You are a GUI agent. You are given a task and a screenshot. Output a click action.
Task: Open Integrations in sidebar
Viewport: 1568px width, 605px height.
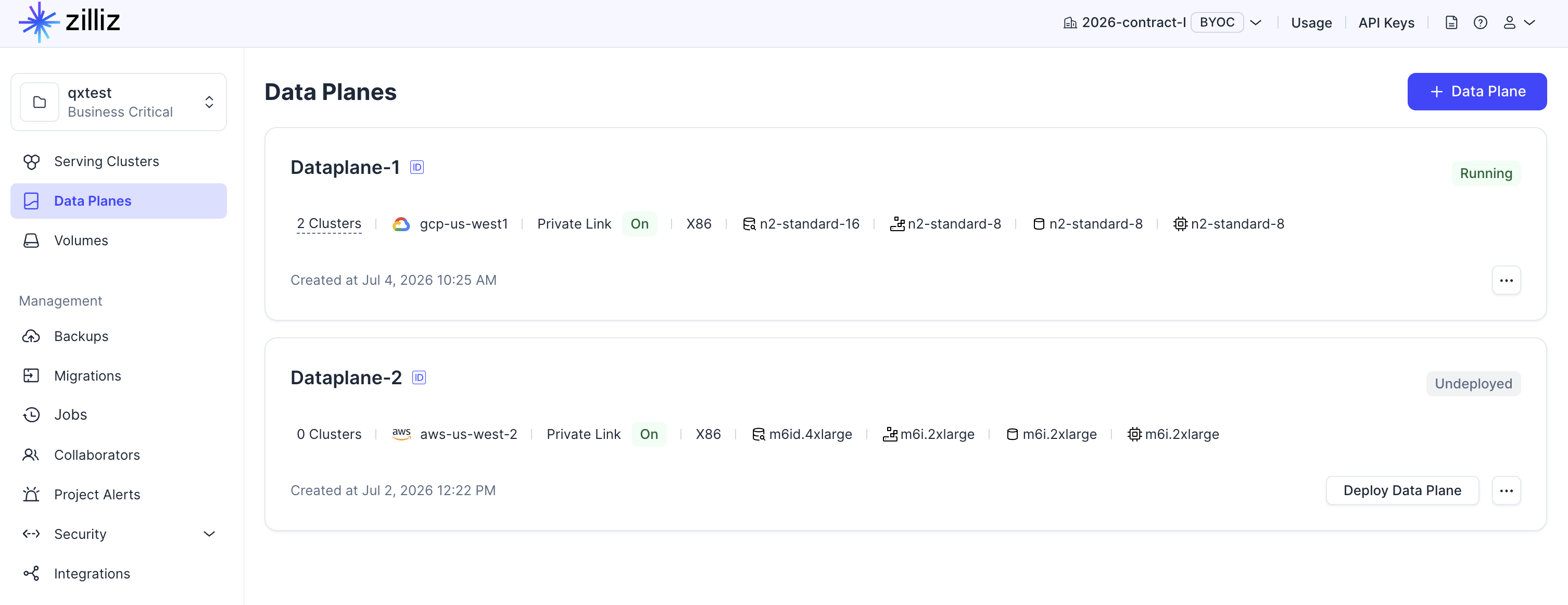point(119,573)
